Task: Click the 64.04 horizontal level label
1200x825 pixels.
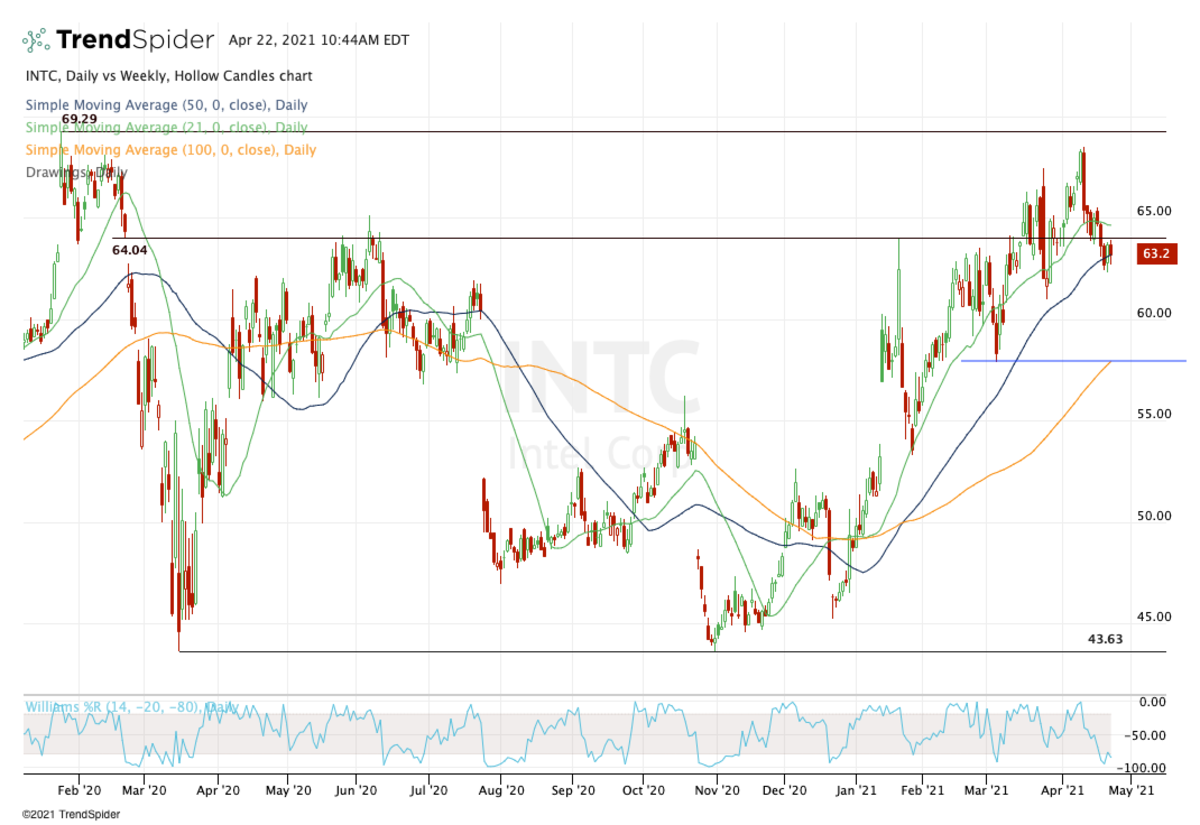Action: click(129, 250)
